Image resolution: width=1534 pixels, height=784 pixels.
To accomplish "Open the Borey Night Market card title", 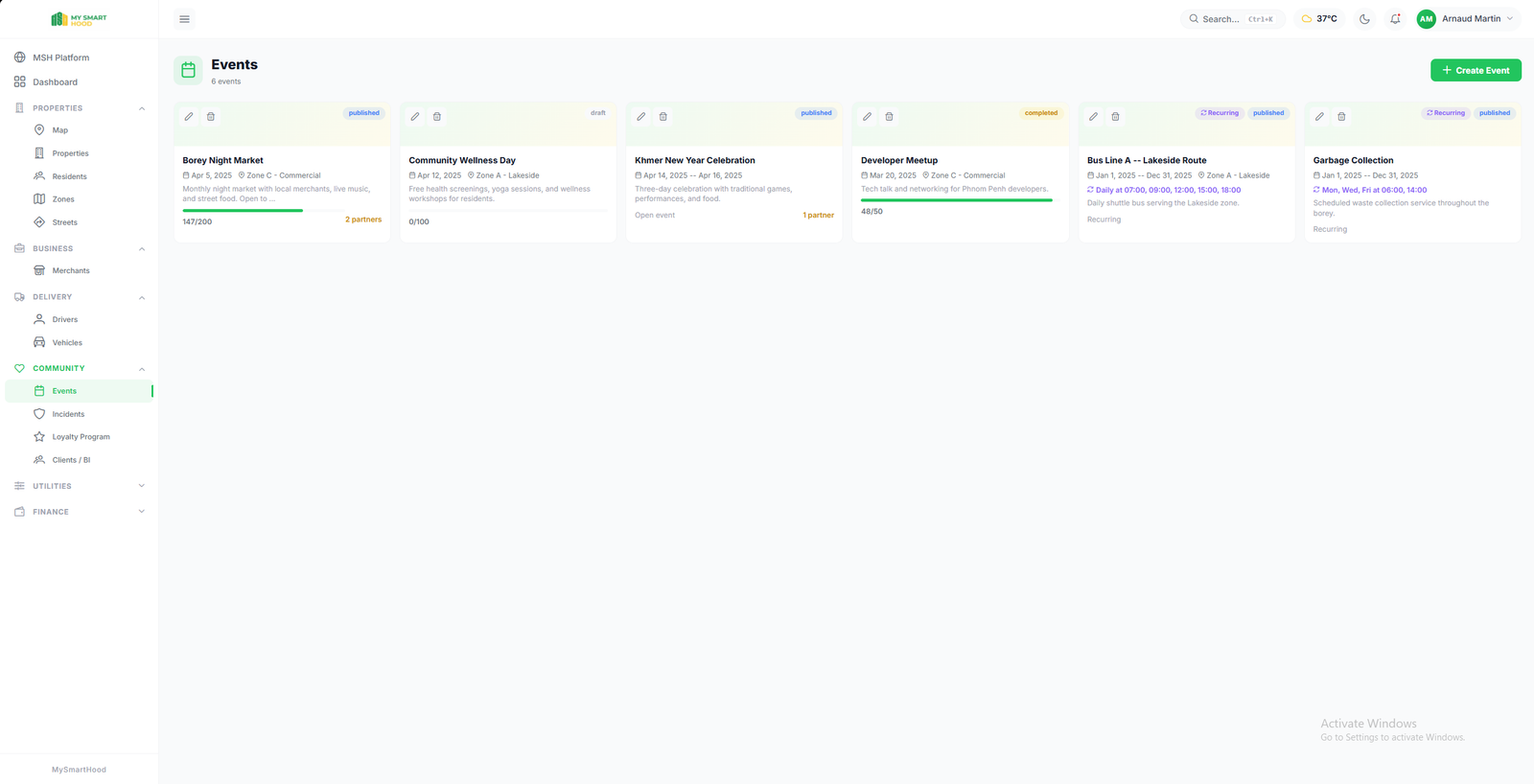I will (x=222, y=161).
